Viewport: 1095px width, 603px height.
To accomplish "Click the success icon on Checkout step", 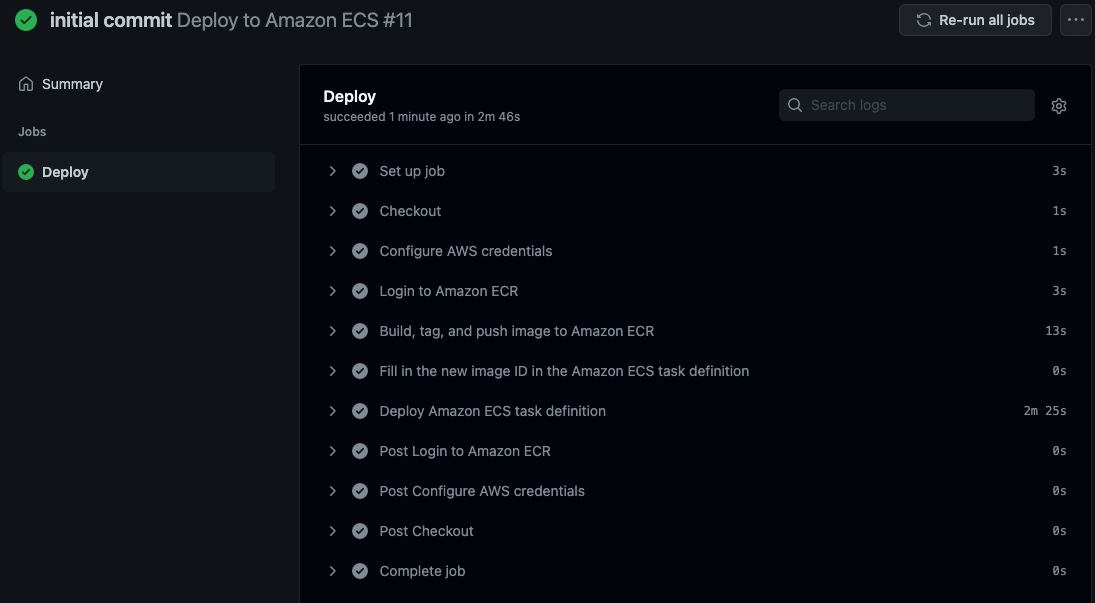I will tap(360, 211).
